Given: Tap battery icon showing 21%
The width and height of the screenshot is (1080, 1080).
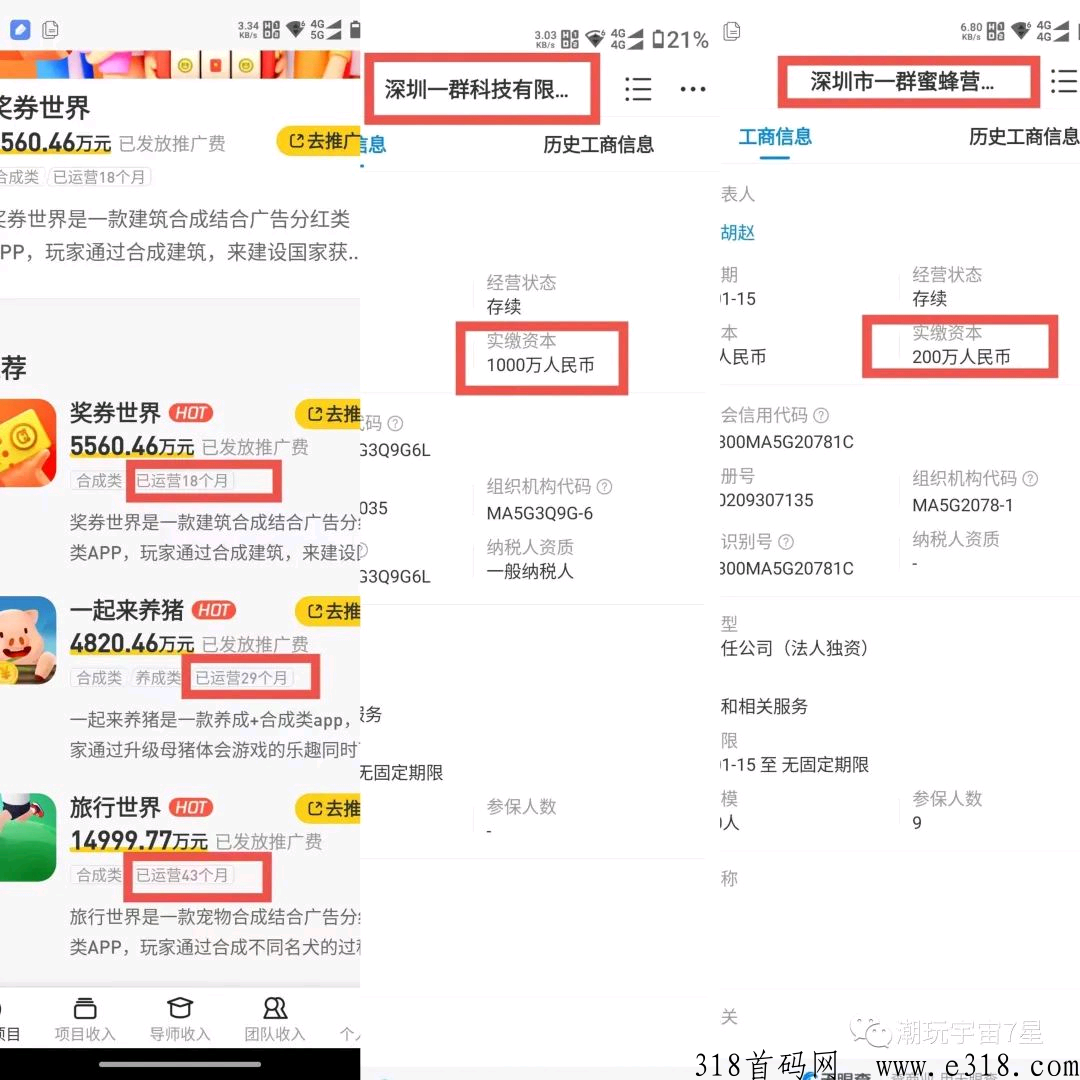Looking at the screenshot, I should (x=658, y=39).
